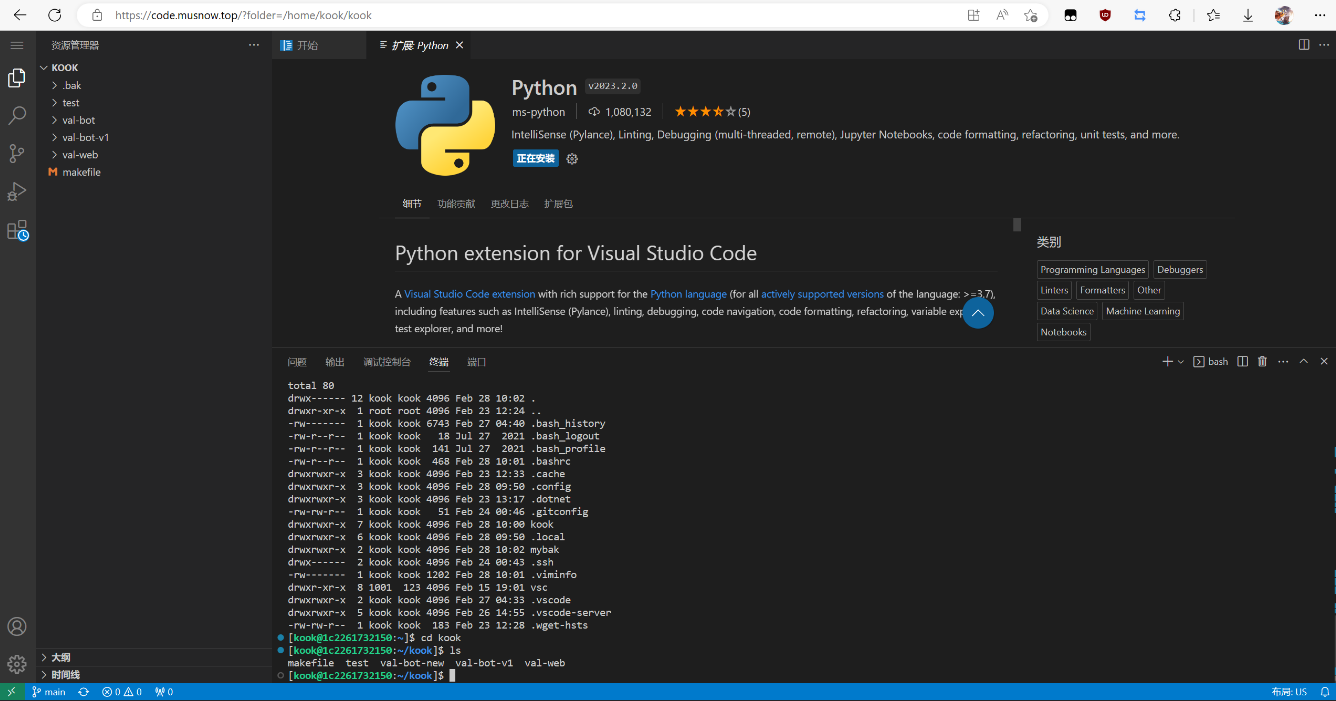This screenshot has height=701, width=1336.
Task: Expand the test folder
Action: coord(154,103)
